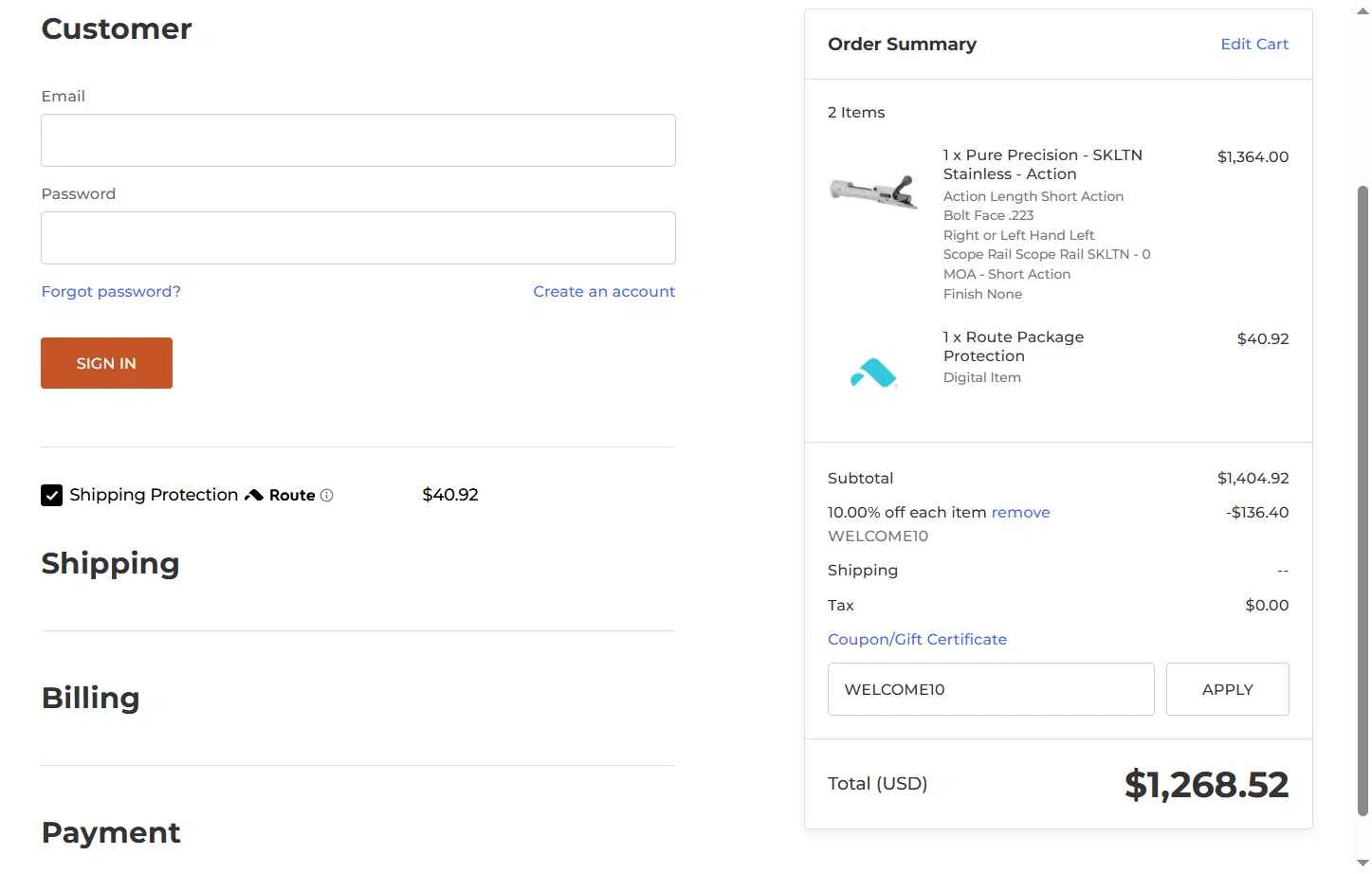This screenshot has height=874, width=1372.
Task: Focus the Email input field
Action: [358, 140]
